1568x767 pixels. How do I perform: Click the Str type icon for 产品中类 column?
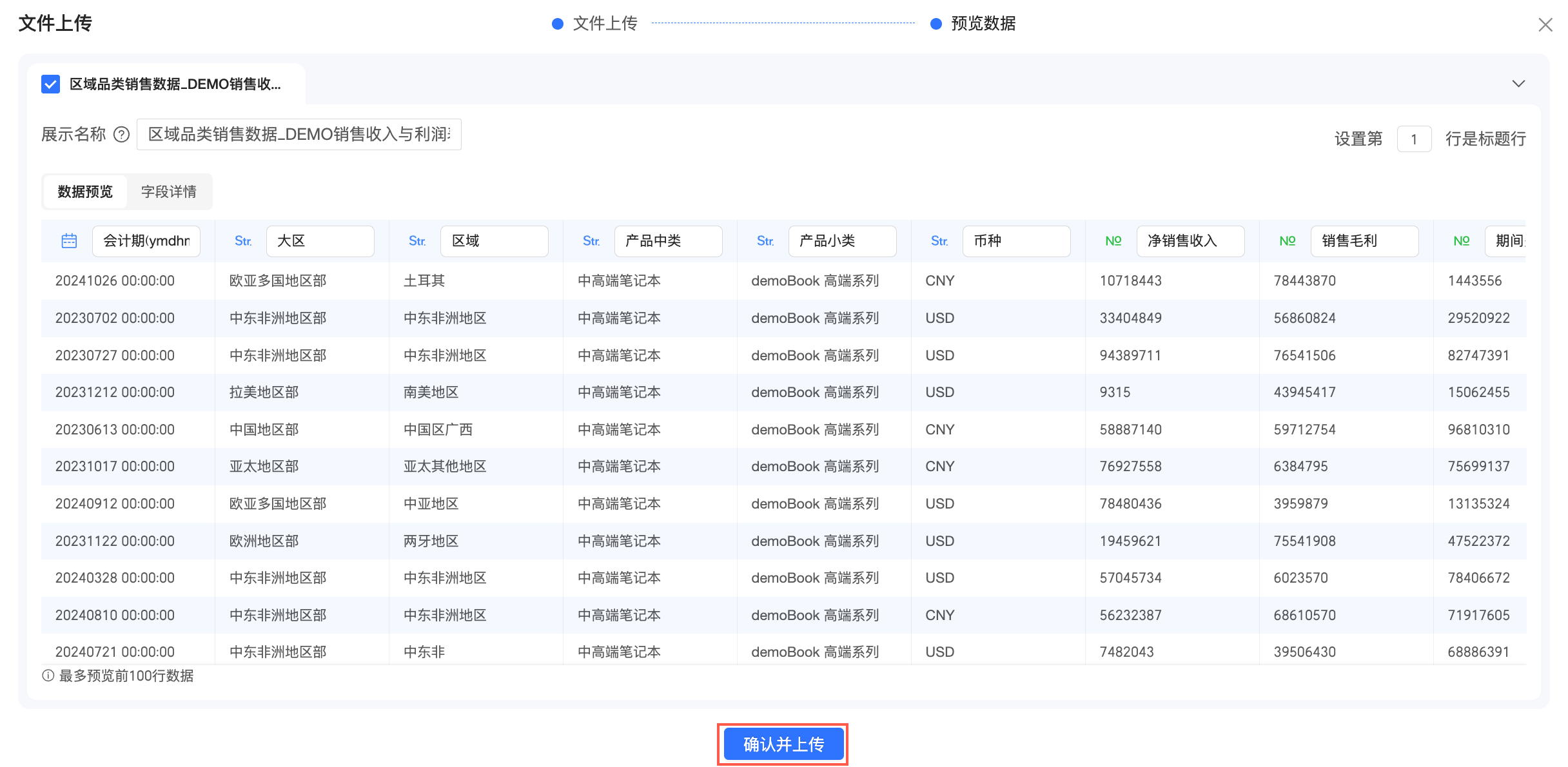click(x=591, y=241)
